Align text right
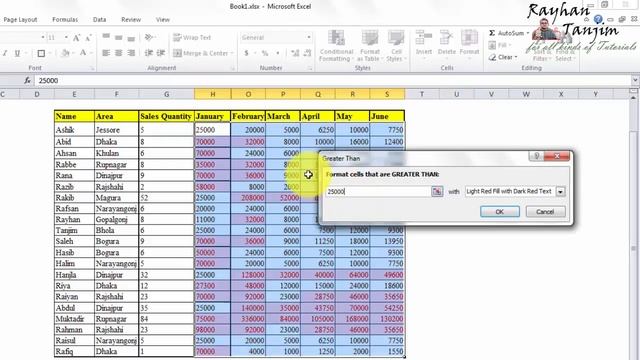This screenshot has width=640, height=360. coord(131,53)
